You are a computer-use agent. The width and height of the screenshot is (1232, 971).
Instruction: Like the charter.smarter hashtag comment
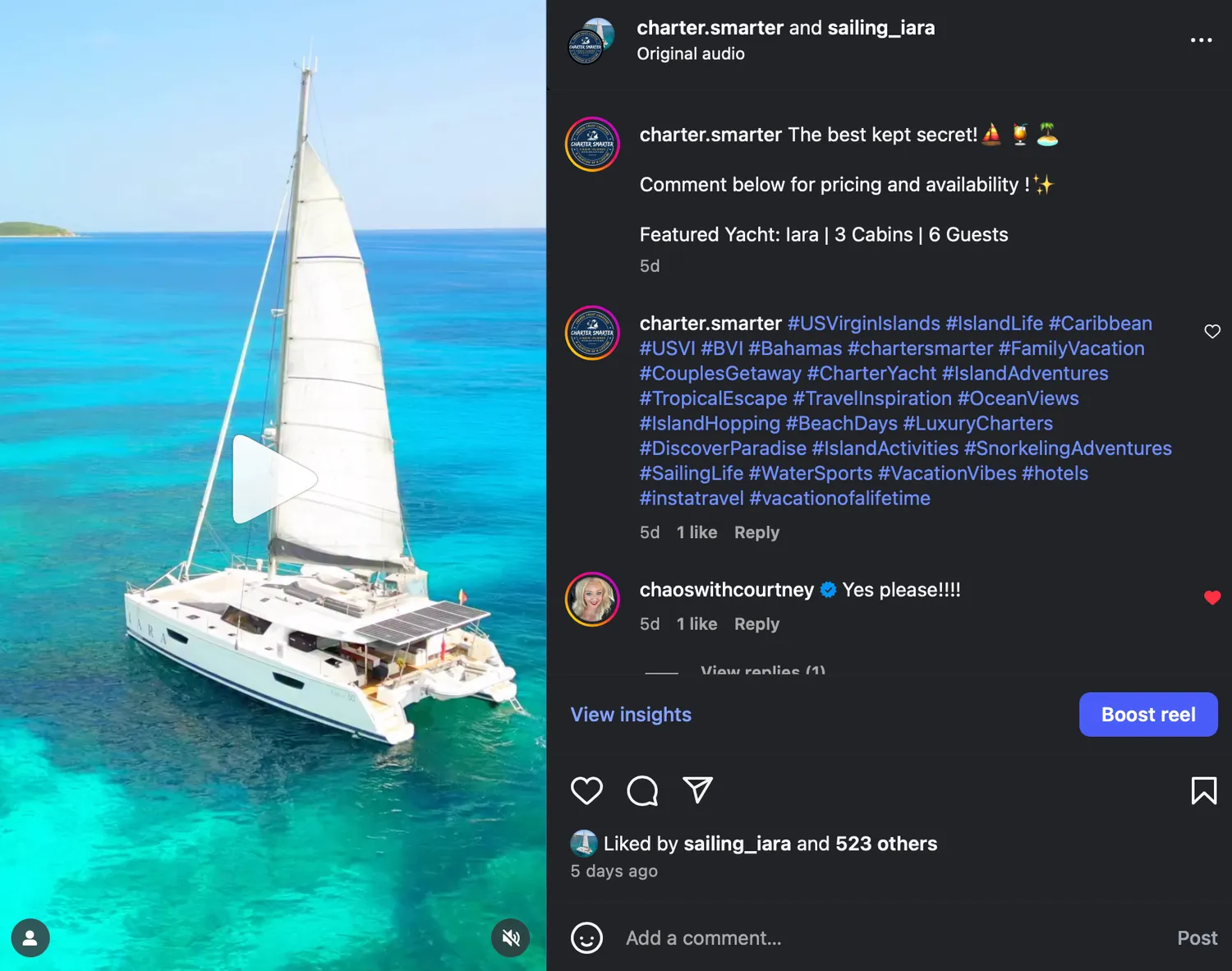pyautogui.click(x=1211, y=331)
